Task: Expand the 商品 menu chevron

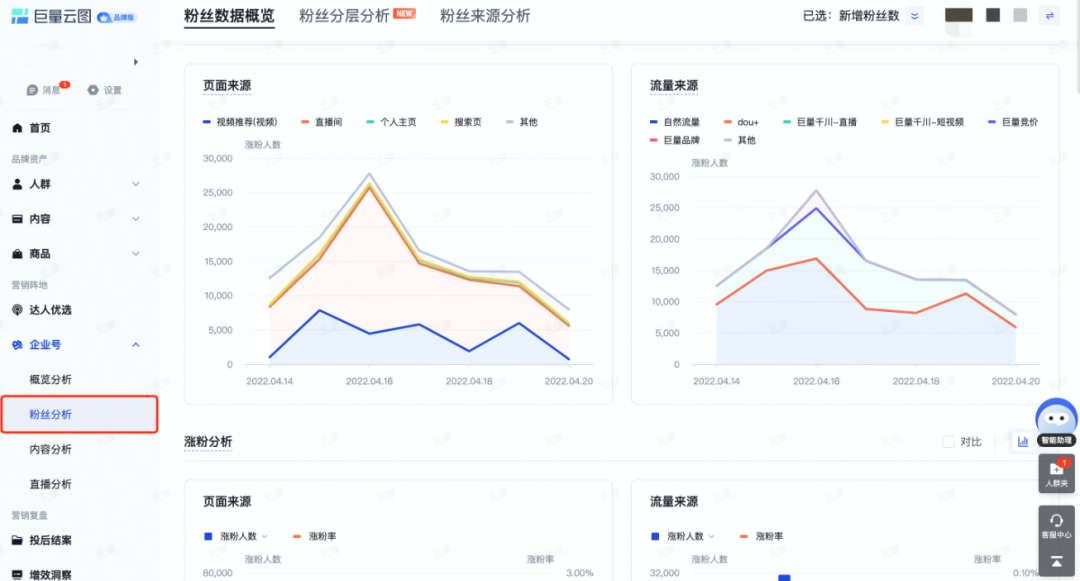Action: [x=136, y=254]
